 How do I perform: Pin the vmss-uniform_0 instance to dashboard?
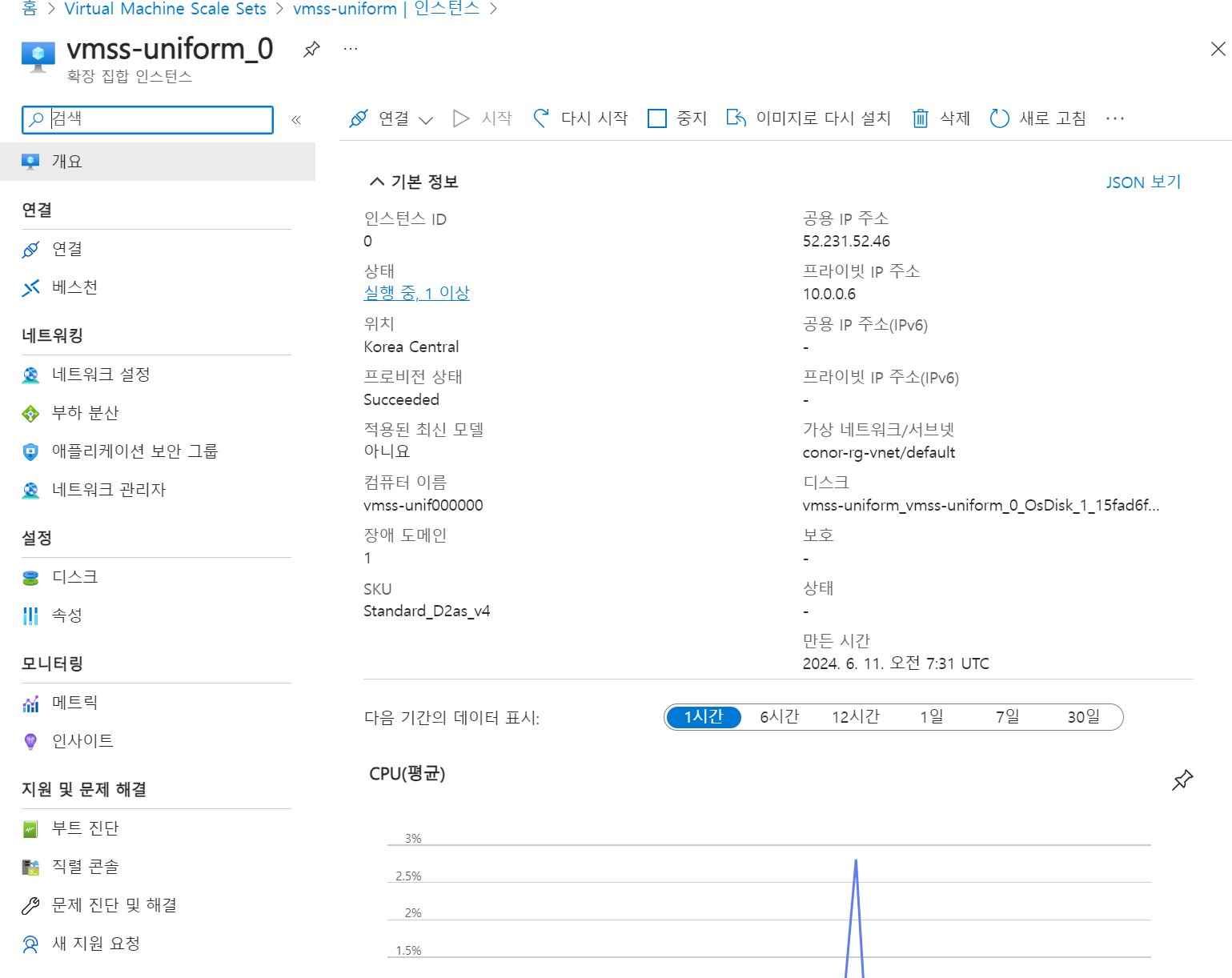(x=311, y=49)
